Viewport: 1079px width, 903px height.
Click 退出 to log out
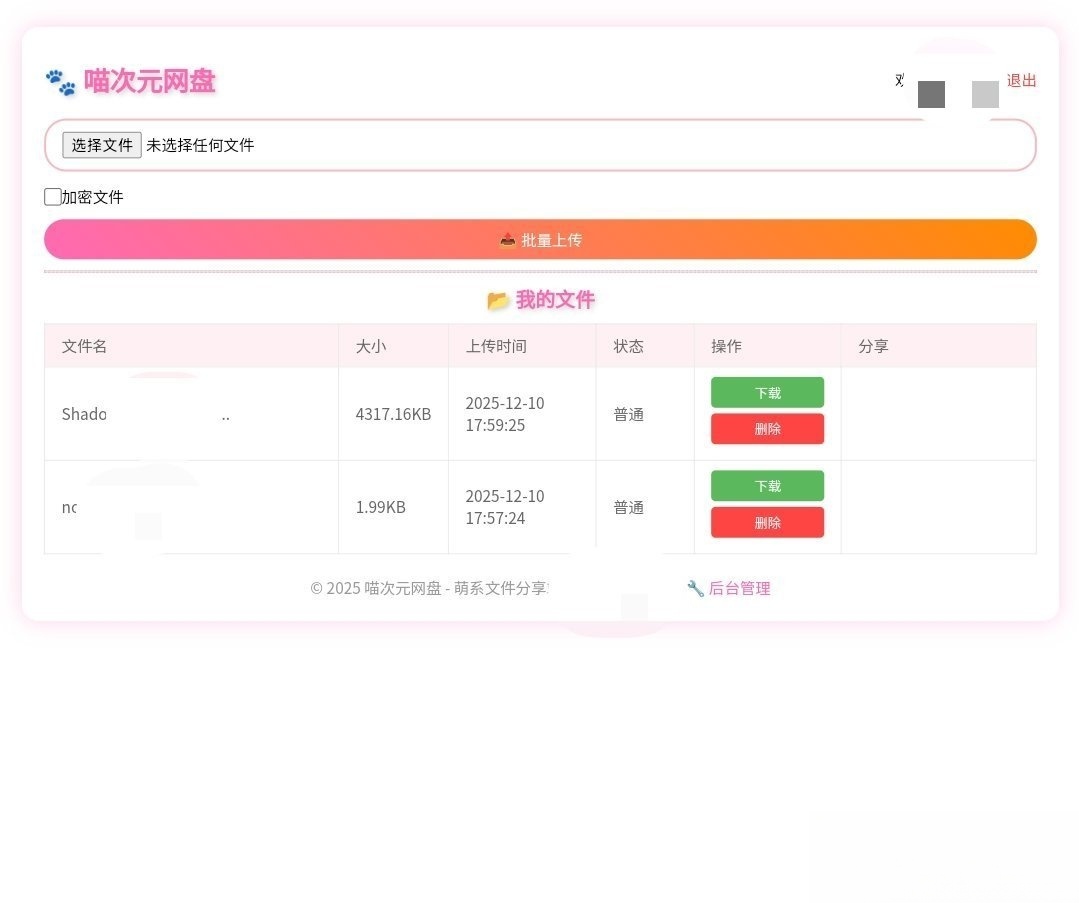point(1021,81)
